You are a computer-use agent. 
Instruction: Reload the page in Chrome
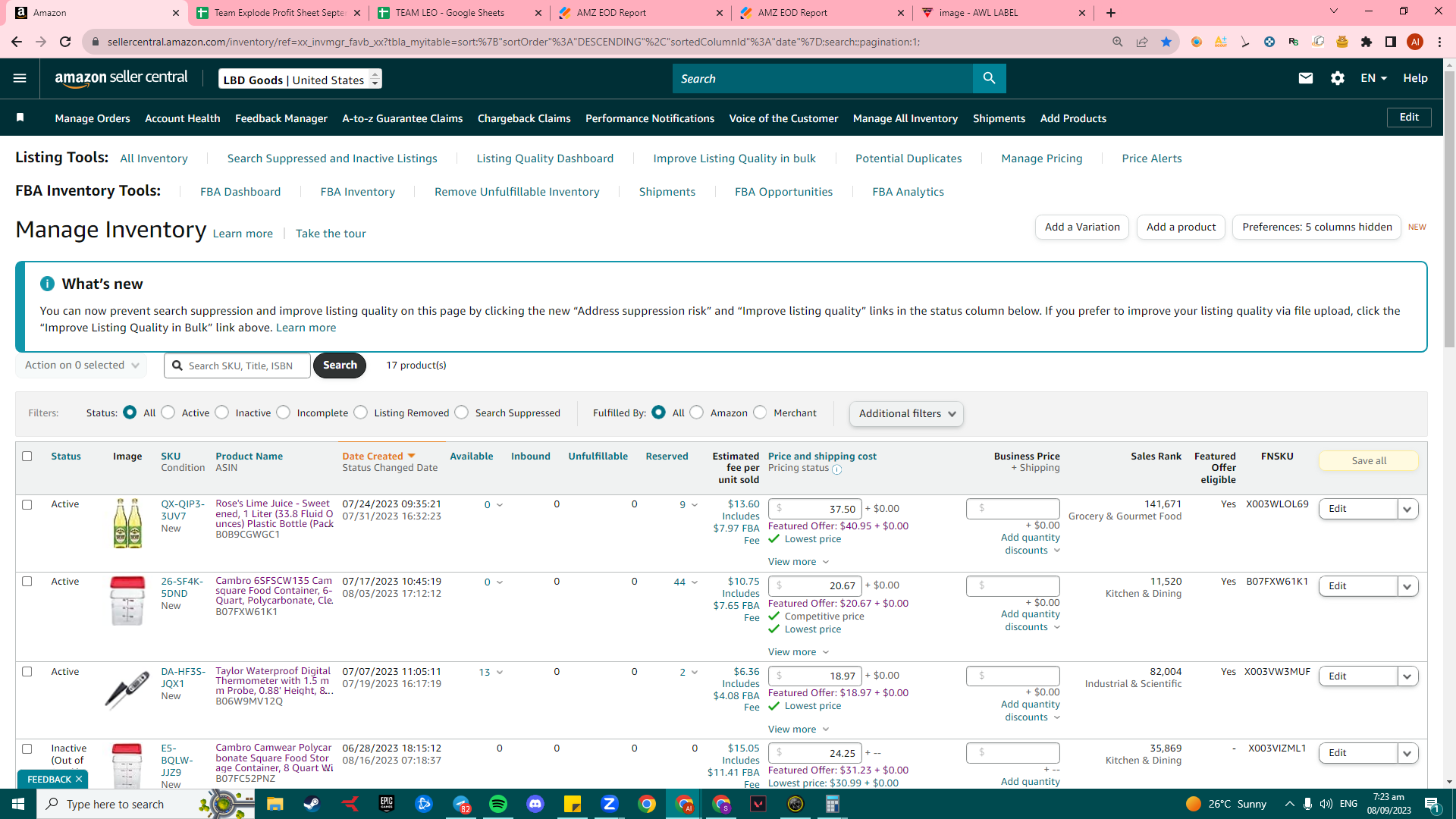coord(65,42)
